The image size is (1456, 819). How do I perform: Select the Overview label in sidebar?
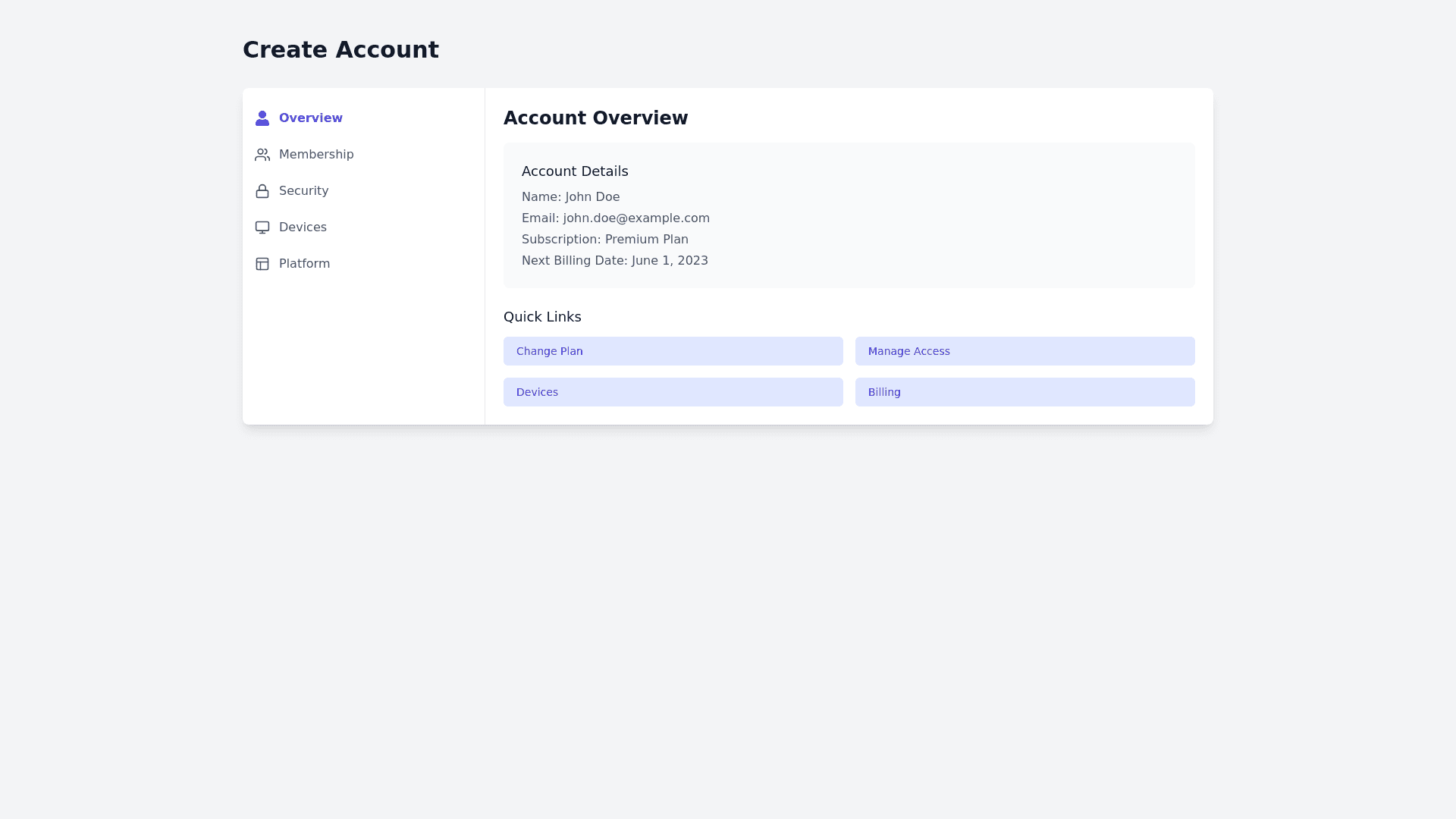click(310, 118)
